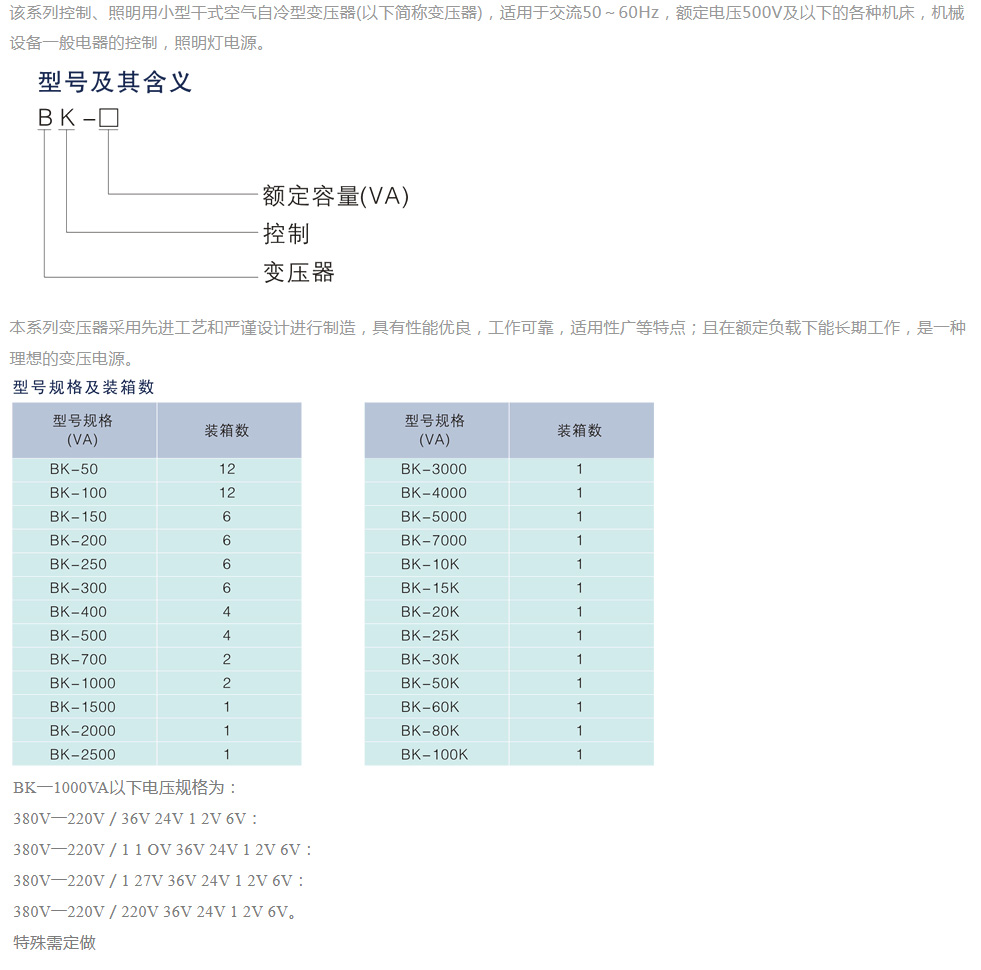Click the packing count 12 for BK-50

pyautogui.click(x=227, y=469)
